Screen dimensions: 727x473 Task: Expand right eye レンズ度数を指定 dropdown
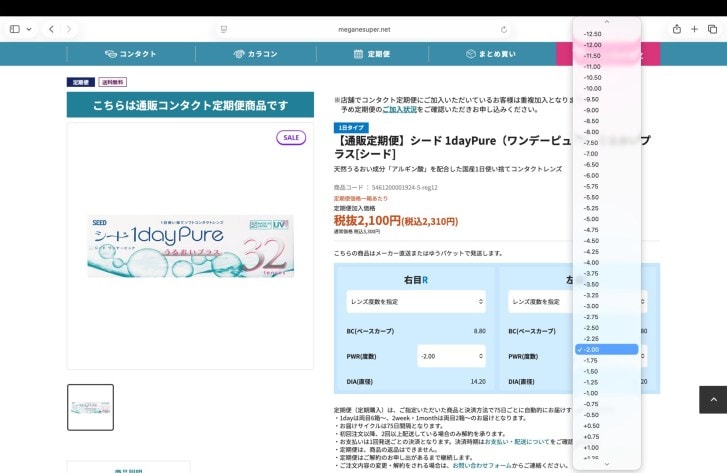pos(416,300)
